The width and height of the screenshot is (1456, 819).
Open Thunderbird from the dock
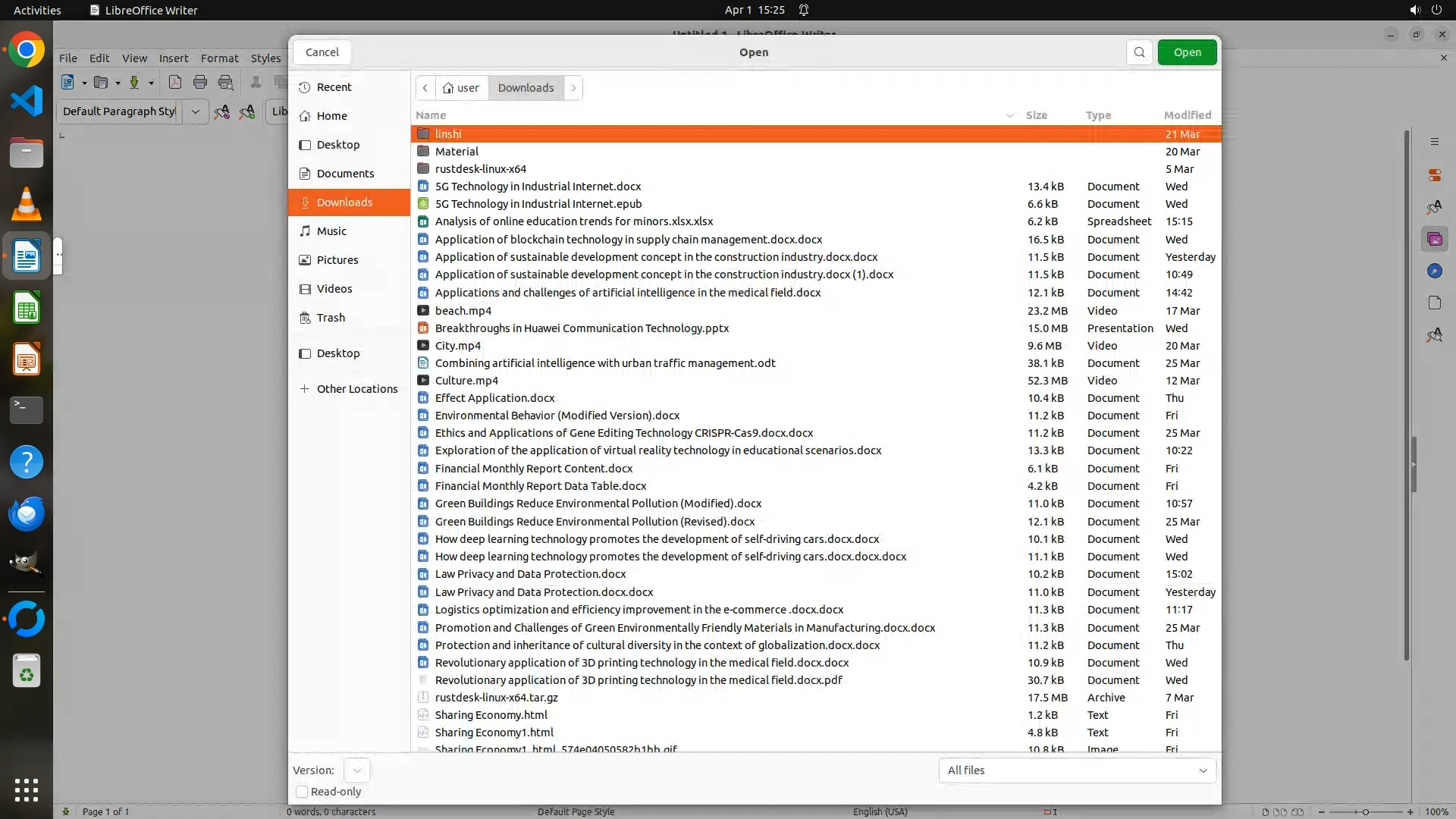click(27, 513)
